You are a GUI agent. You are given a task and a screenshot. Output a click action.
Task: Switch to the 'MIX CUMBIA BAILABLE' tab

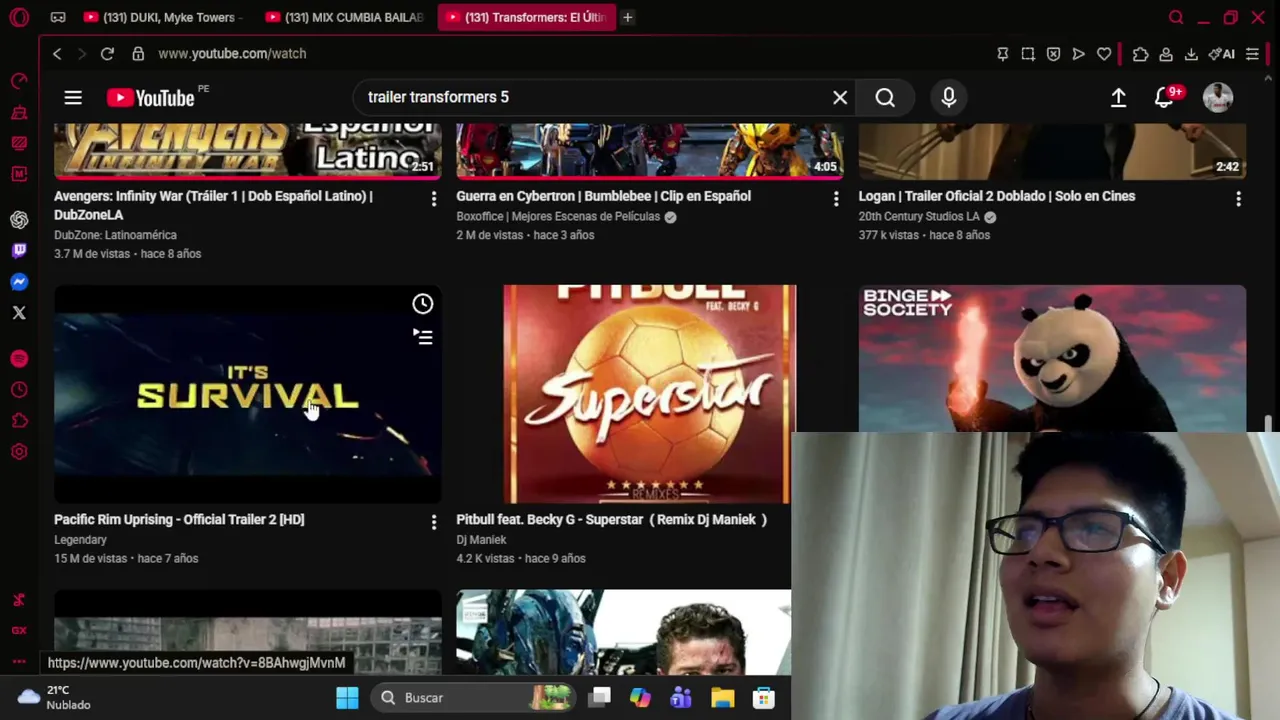point(344,17)
